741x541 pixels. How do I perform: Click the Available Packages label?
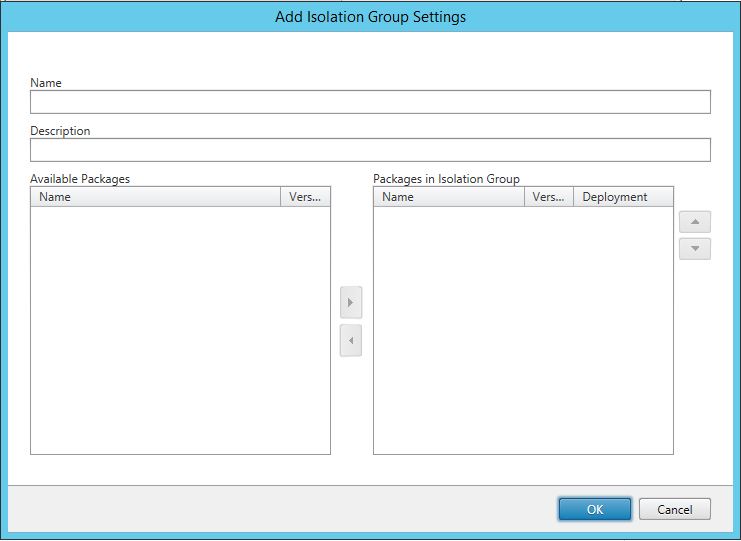pyautogui.click(x=80, y=179)
